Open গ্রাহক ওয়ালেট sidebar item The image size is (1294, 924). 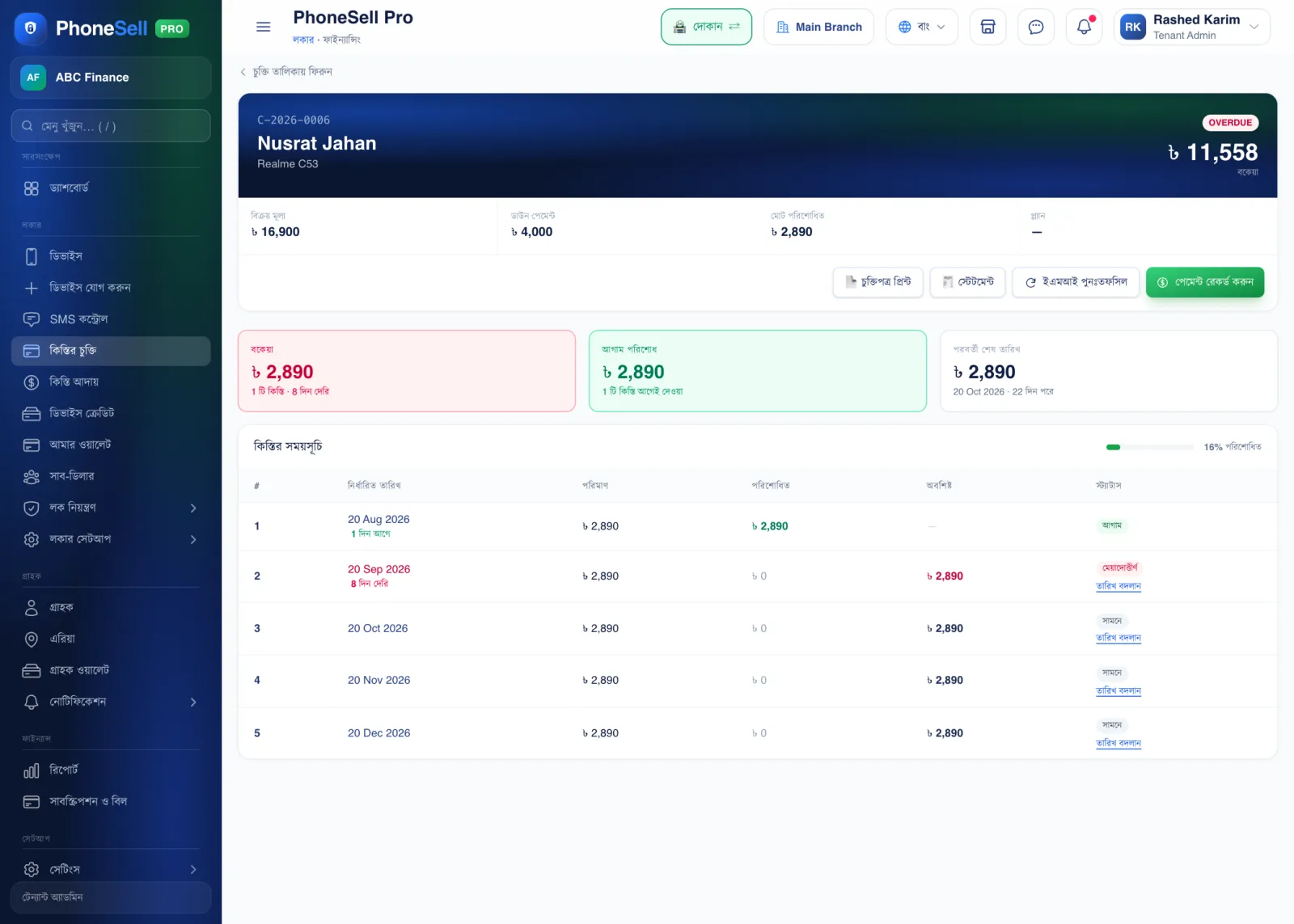point(111,670)
